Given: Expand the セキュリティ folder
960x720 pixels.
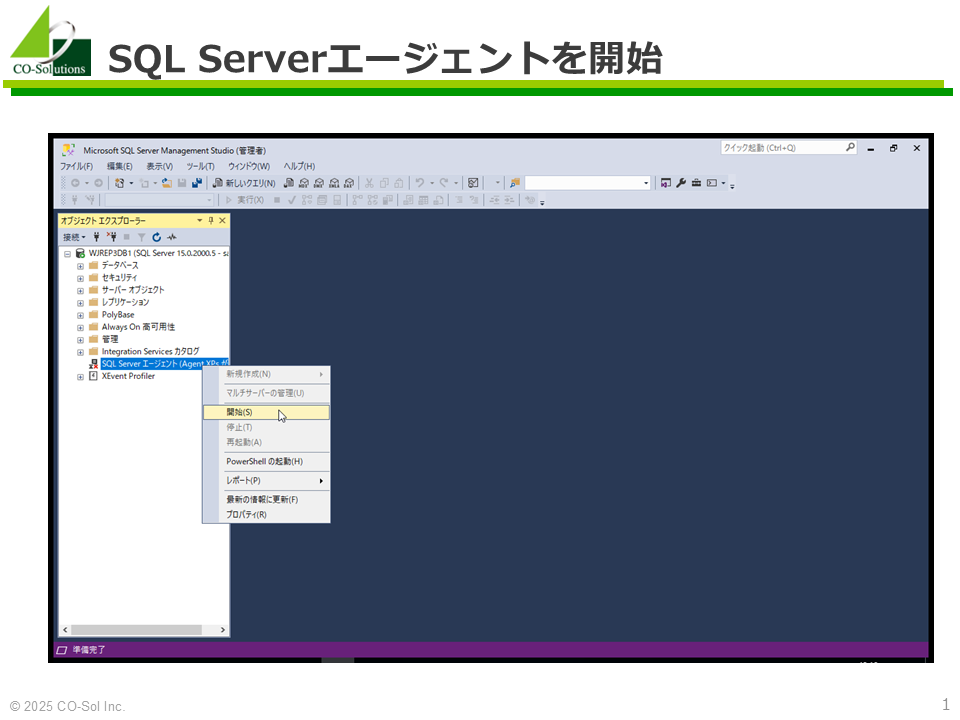Looking at the screenshot, I should 80,279.
